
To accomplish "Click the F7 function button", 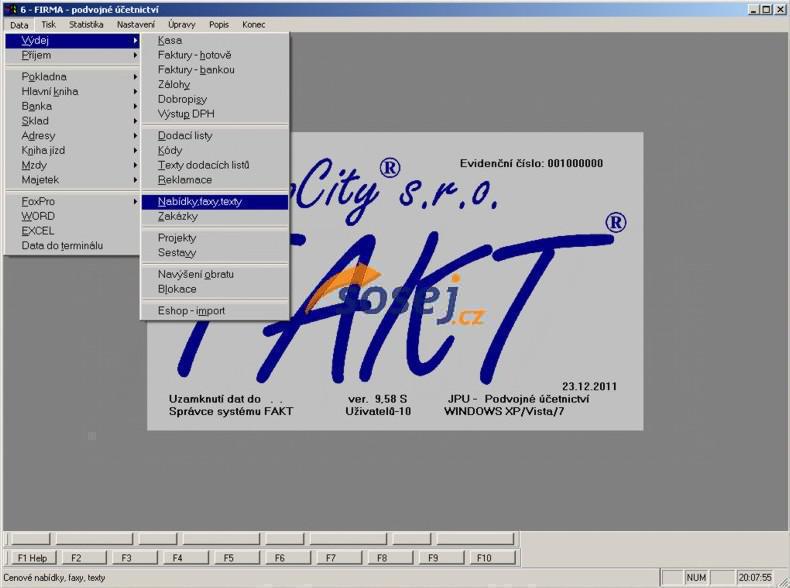I will [x=339, y=558].
